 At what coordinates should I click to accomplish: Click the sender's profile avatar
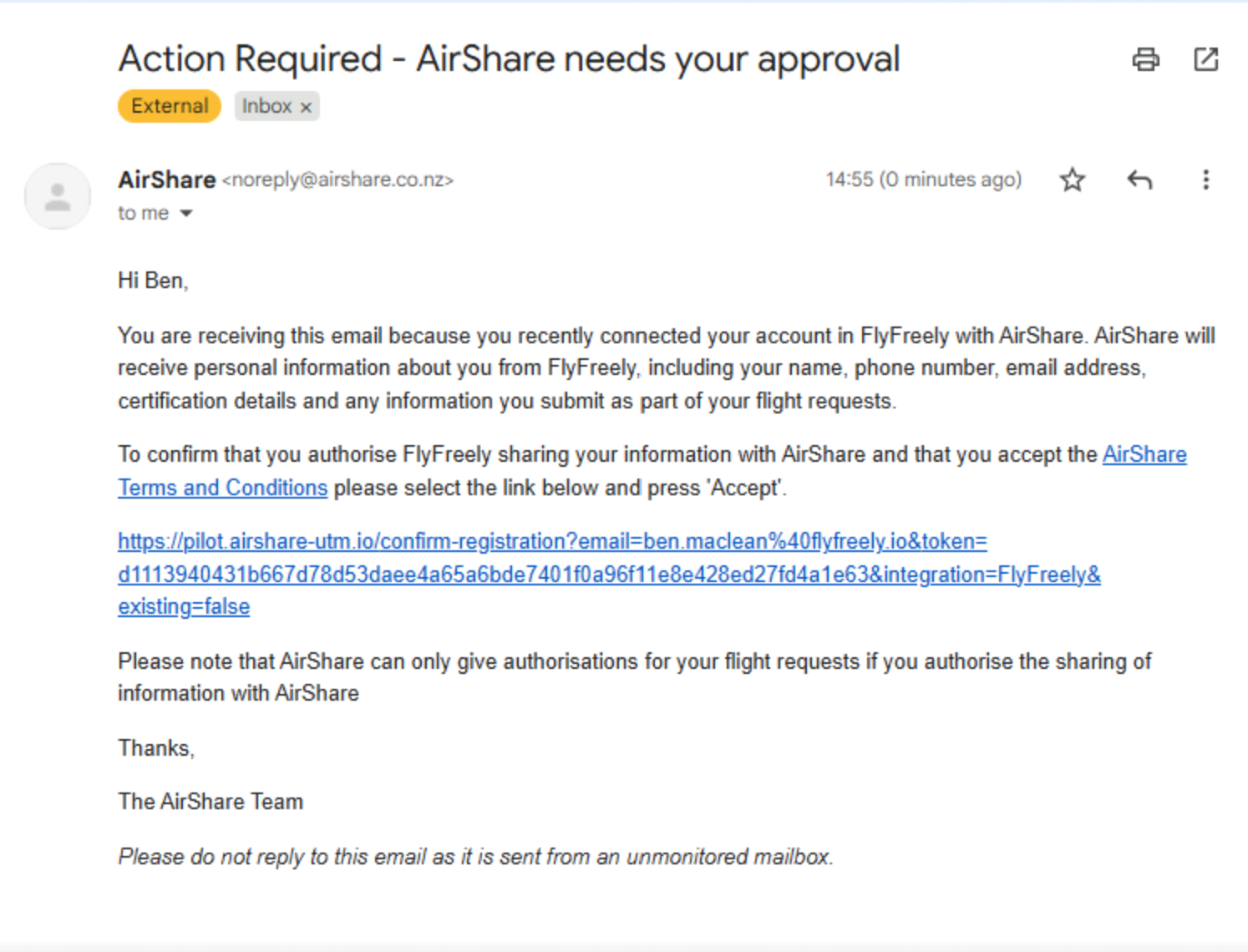(x=58, y=197)
